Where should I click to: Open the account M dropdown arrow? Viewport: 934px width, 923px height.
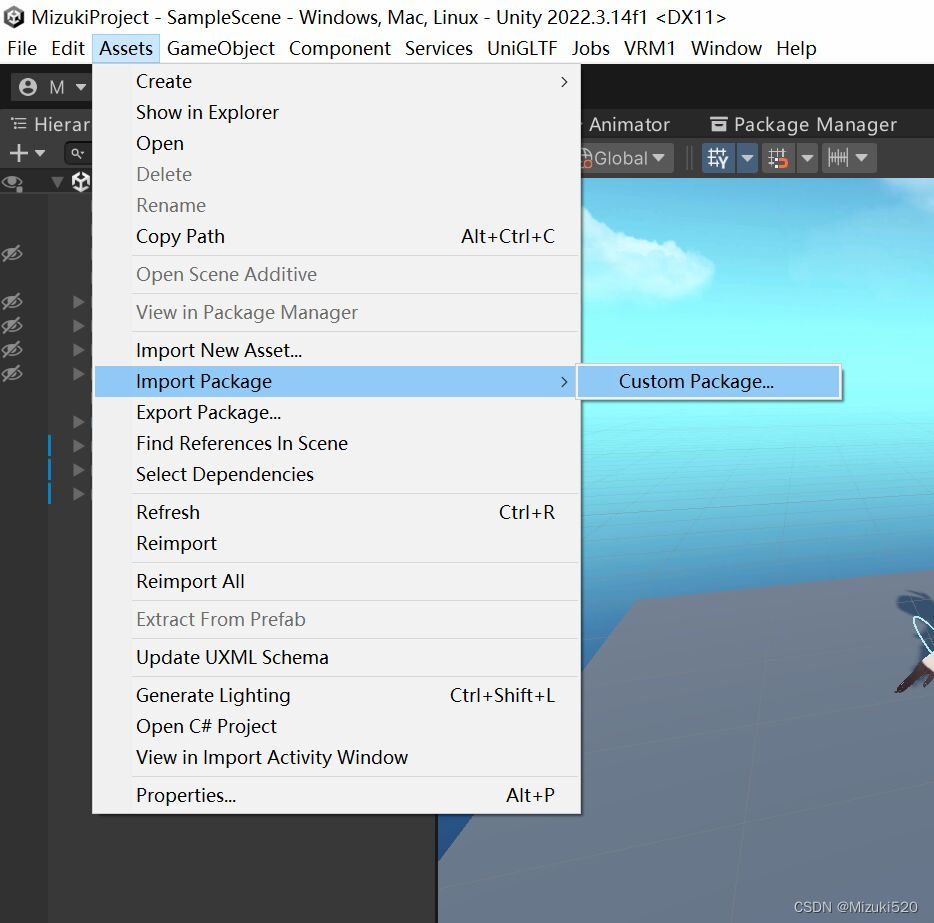click(x=80, y=88)
